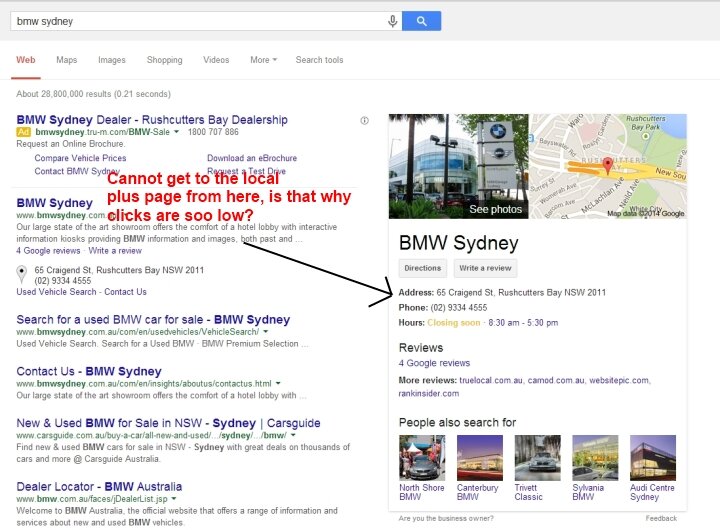Expand the More dropdown menu
Viewport: 720px width, 530px height.
[264, 60]
